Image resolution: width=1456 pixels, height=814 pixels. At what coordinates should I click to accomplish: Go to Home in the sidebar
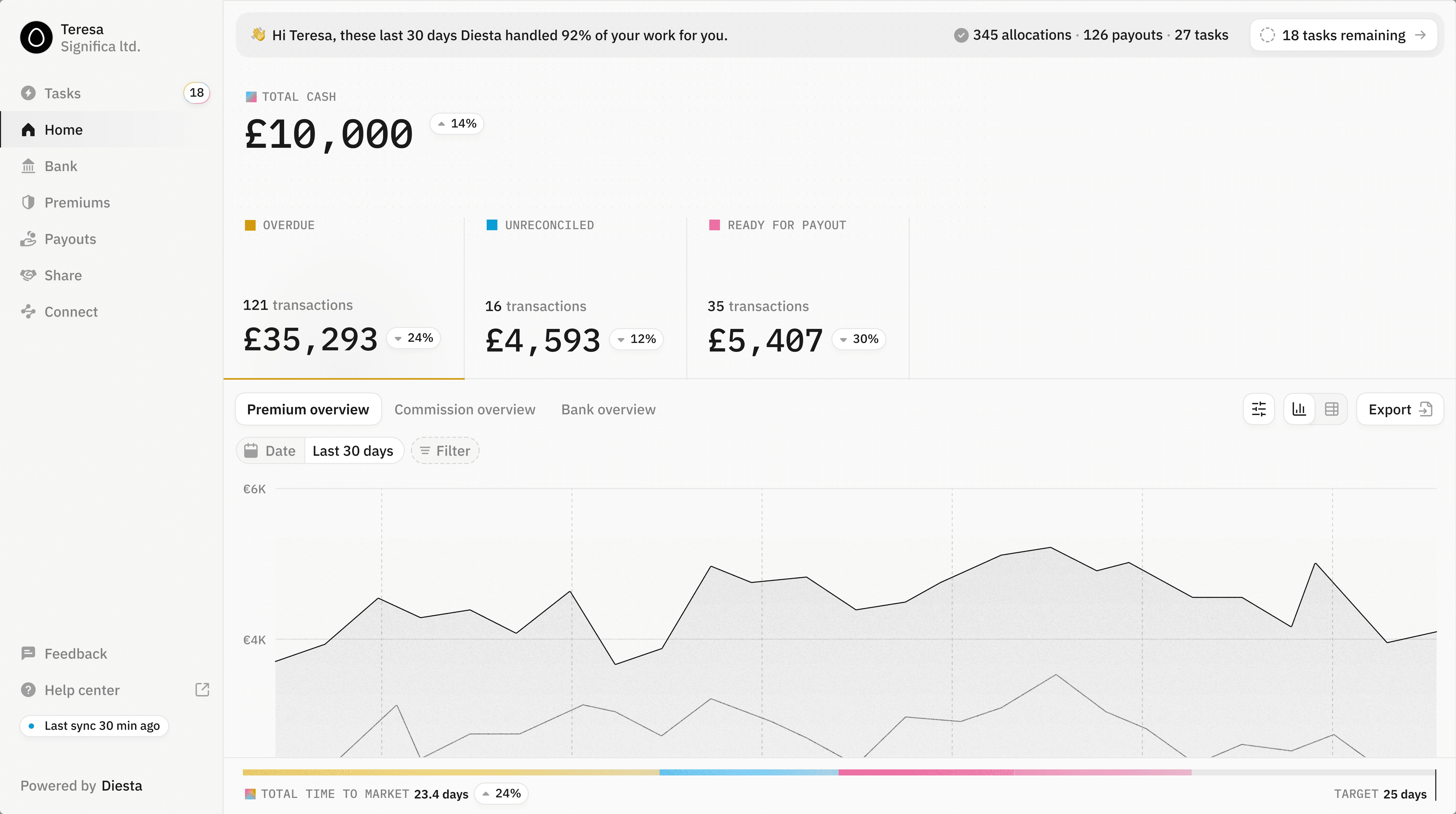pyautogui.click(x=111, y=130)
